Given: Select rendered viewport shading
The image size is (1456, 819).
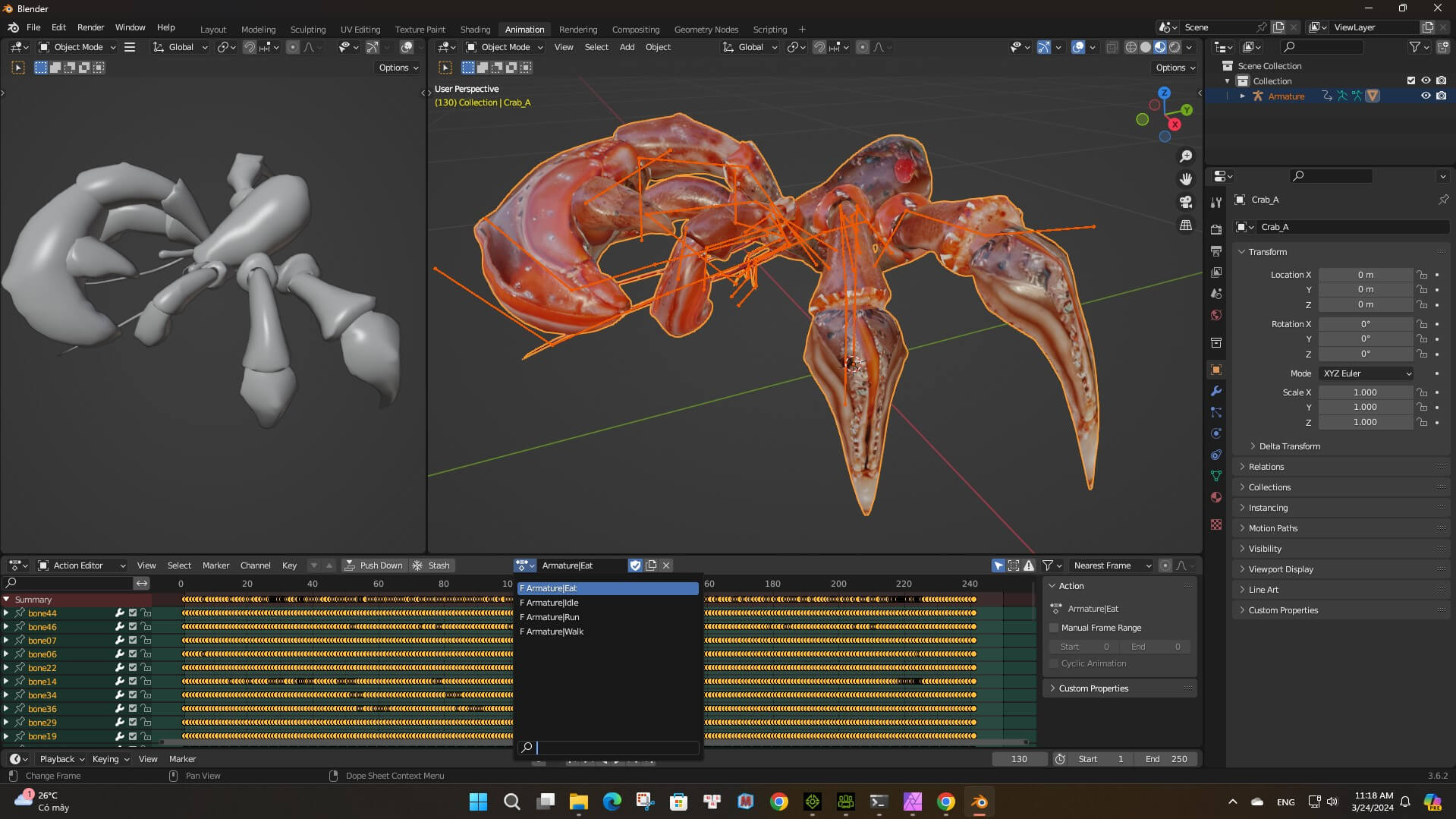Looking at the screenshot, I should coord(1175,47).
